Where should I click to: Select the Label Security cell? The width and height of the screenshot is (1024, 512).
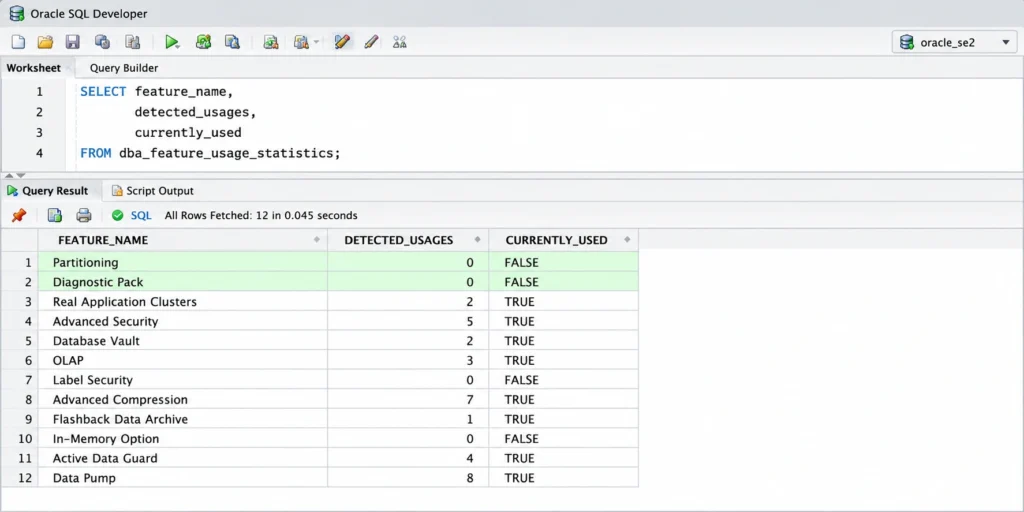[183, 380]
